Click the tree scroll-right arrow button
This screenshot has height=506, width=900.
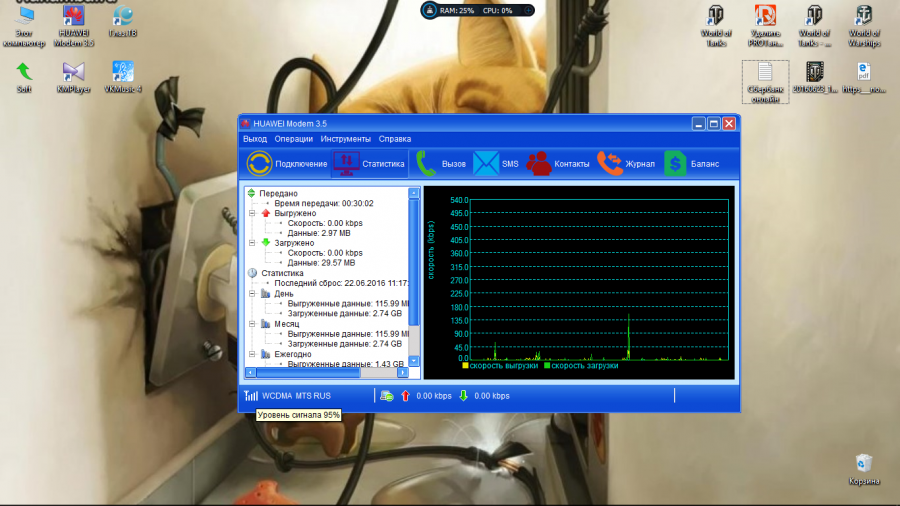point(403,372)
